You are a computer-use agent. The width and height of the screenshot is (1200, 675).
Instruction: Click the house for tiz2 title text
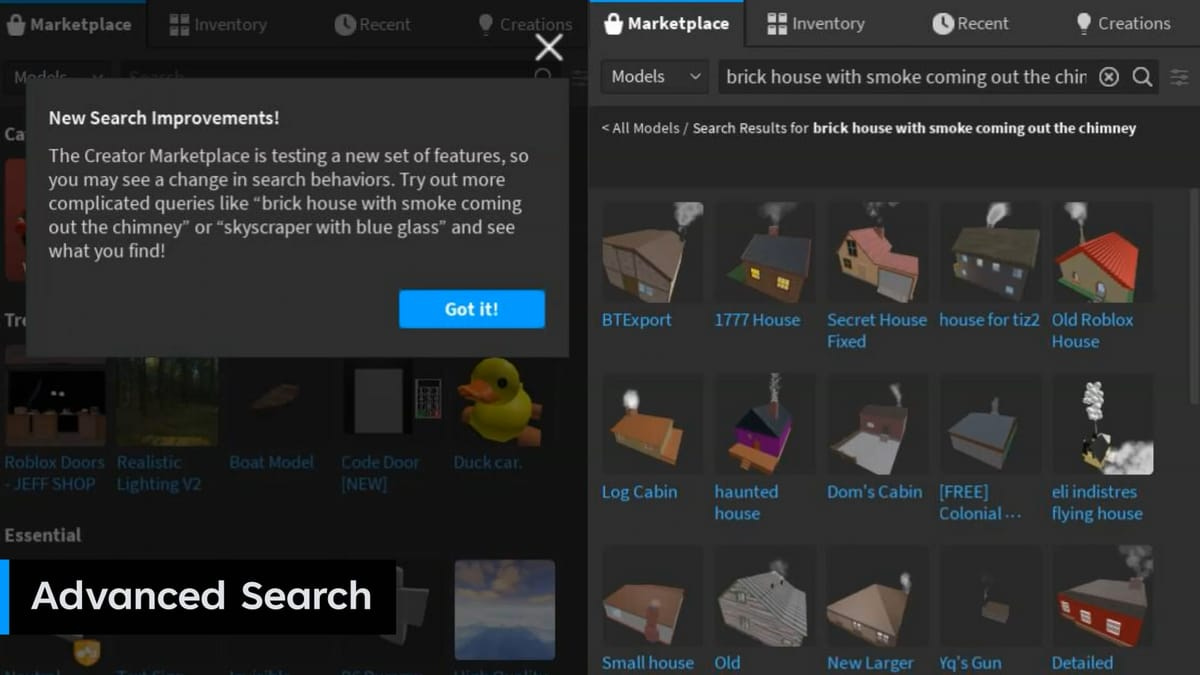(989, 320)
